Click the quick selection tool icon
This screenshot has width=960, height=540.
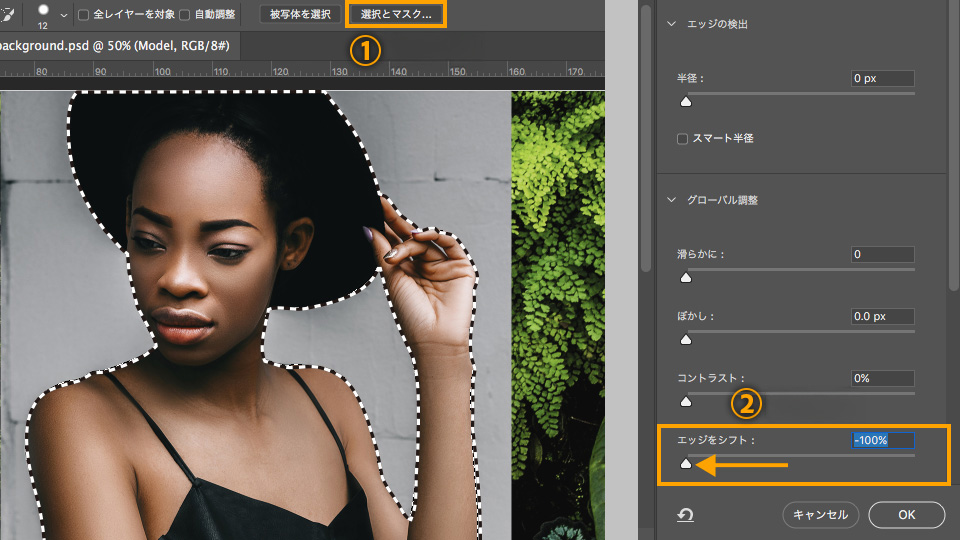pos(7,14)
